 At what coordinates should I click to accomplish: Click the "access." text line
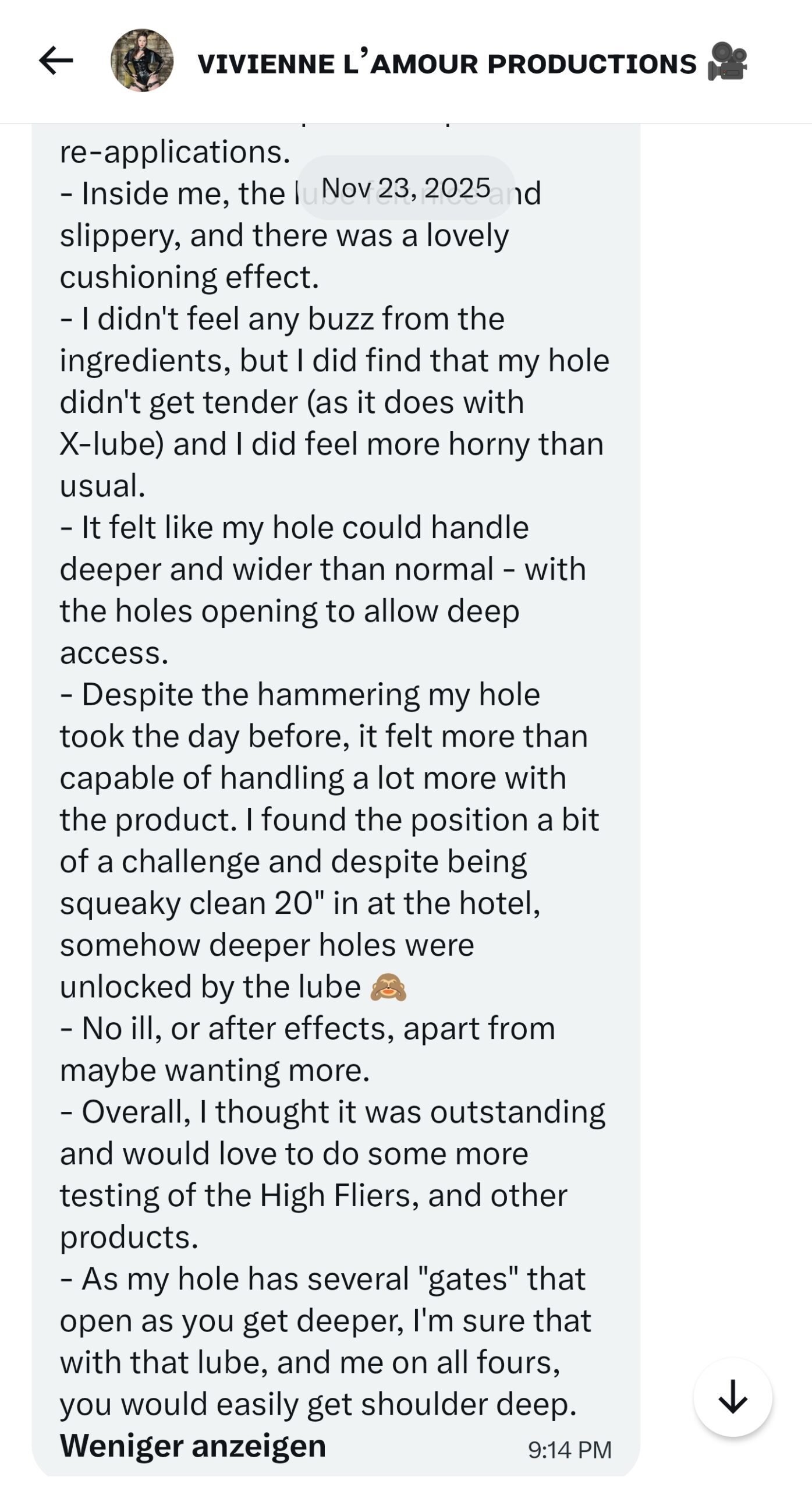(114, 653)
